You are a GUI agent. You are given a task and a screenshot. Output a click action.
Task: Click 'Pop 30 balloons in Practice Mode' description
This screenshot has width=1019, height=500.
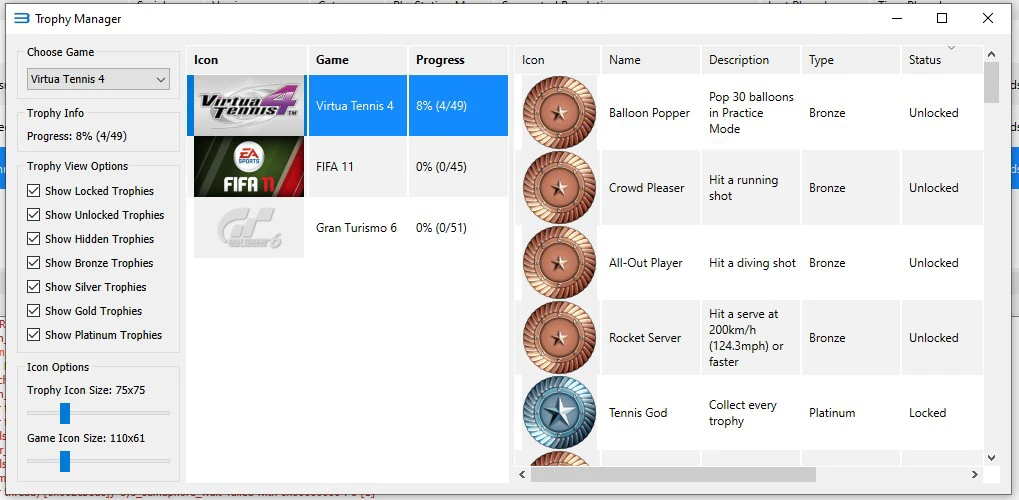(751, 113)
